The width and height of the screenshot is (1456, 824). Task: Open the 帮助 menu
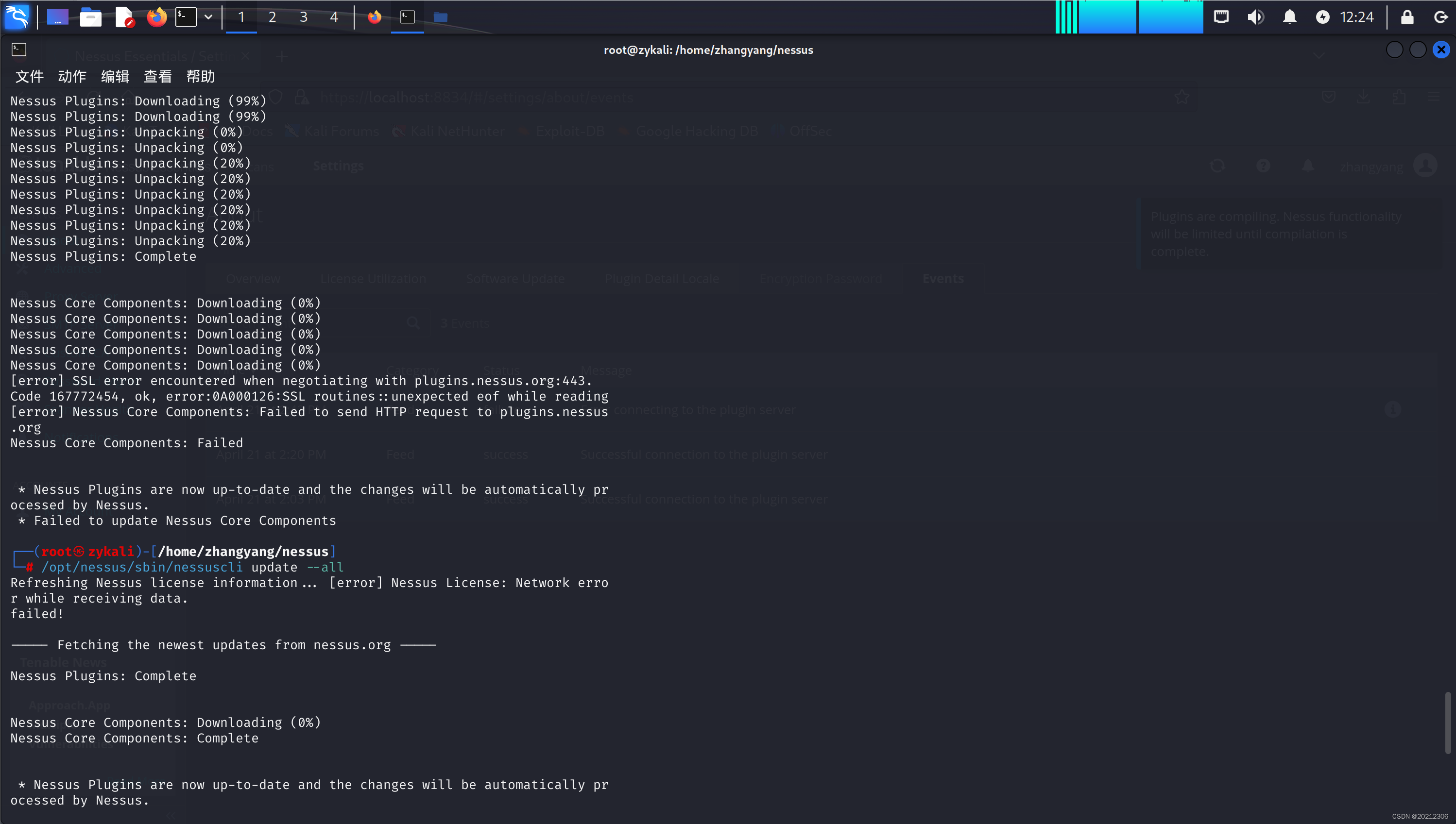tap(200, 76)
